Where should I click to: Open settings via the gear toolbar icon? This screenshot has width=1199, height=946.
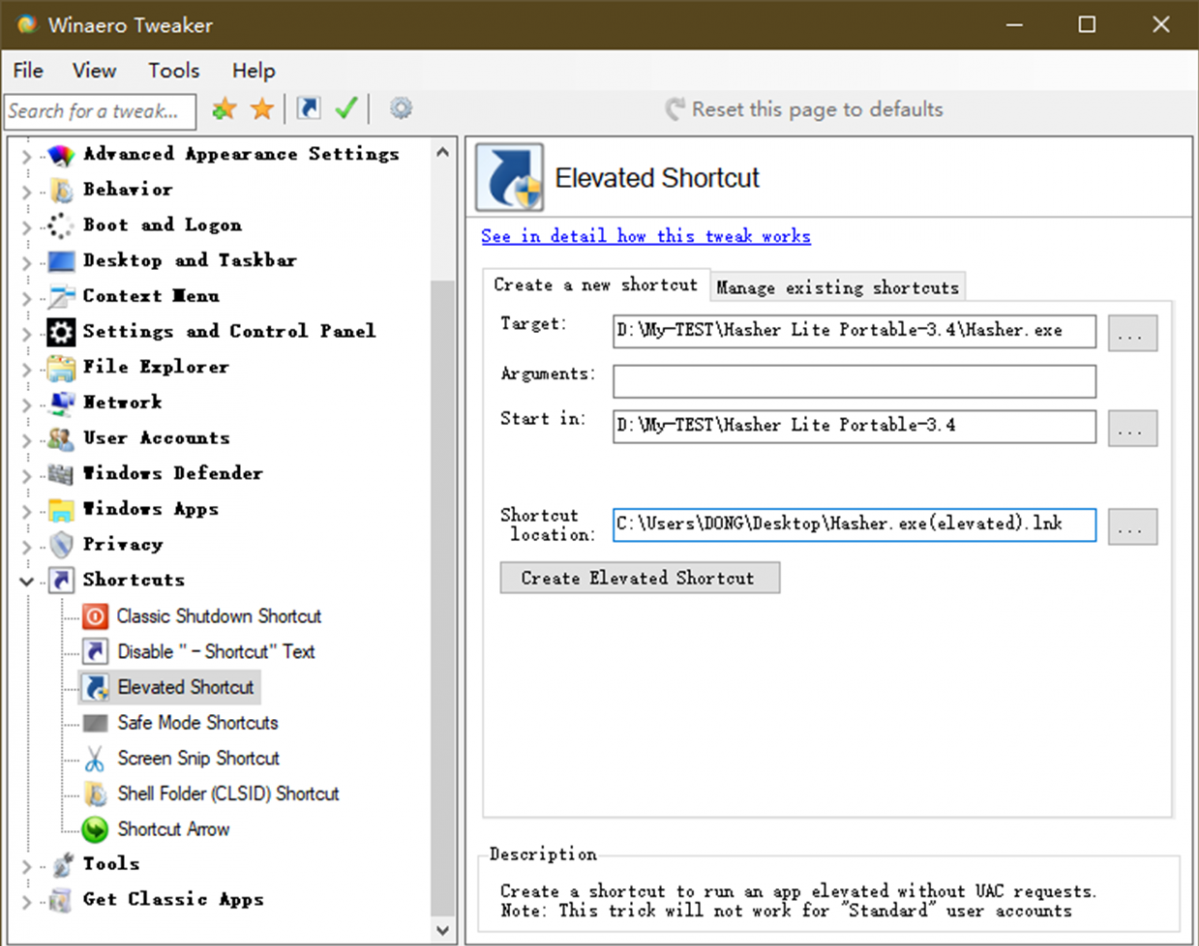click(x=401, y=108)
